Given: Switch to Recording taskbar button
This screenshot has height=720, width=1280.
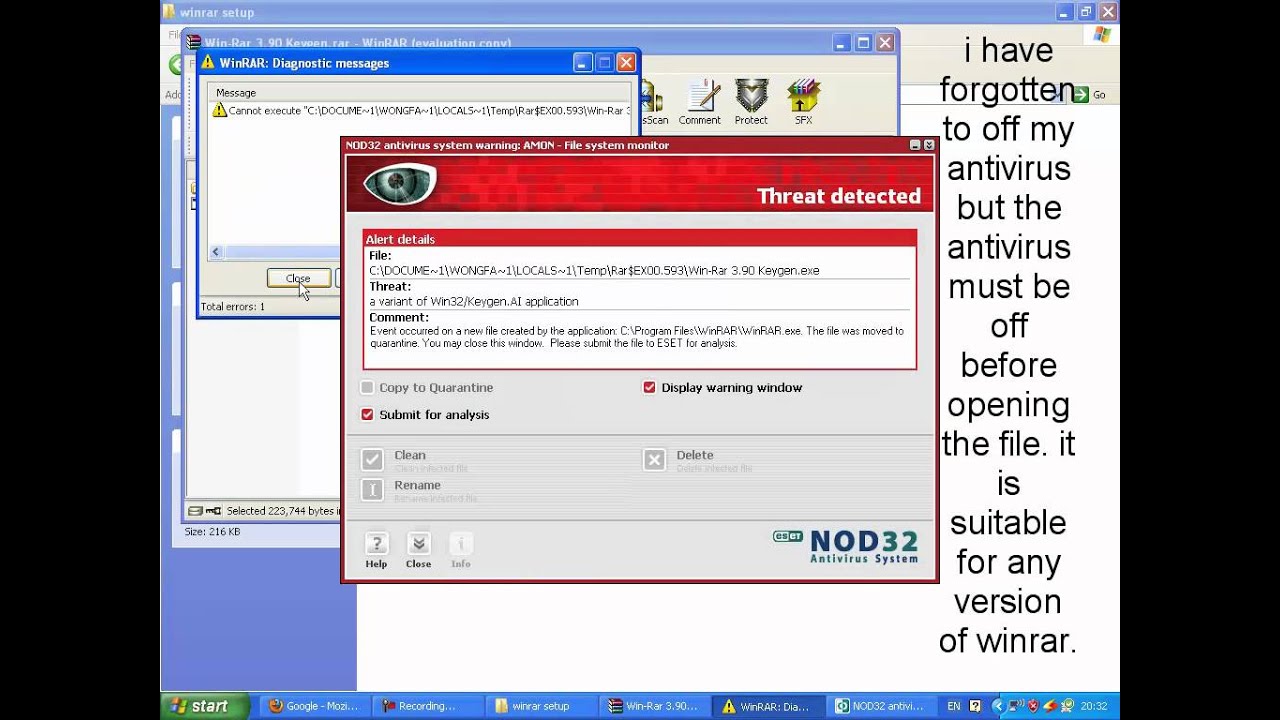Looking at the screenshot, I should pyautogui.click(x=426, y=706).
